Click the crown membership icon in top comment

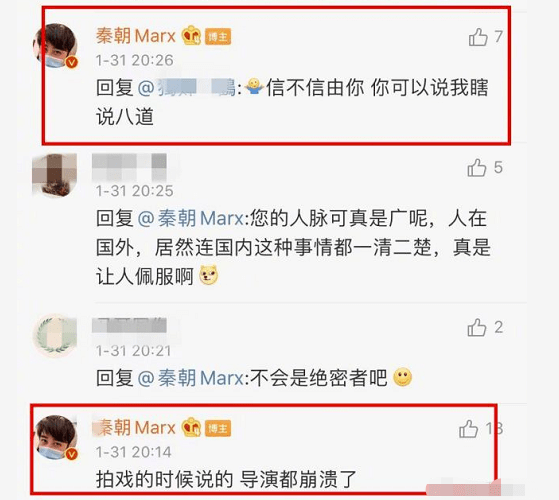pyautogui.click(x=191, y=36)
